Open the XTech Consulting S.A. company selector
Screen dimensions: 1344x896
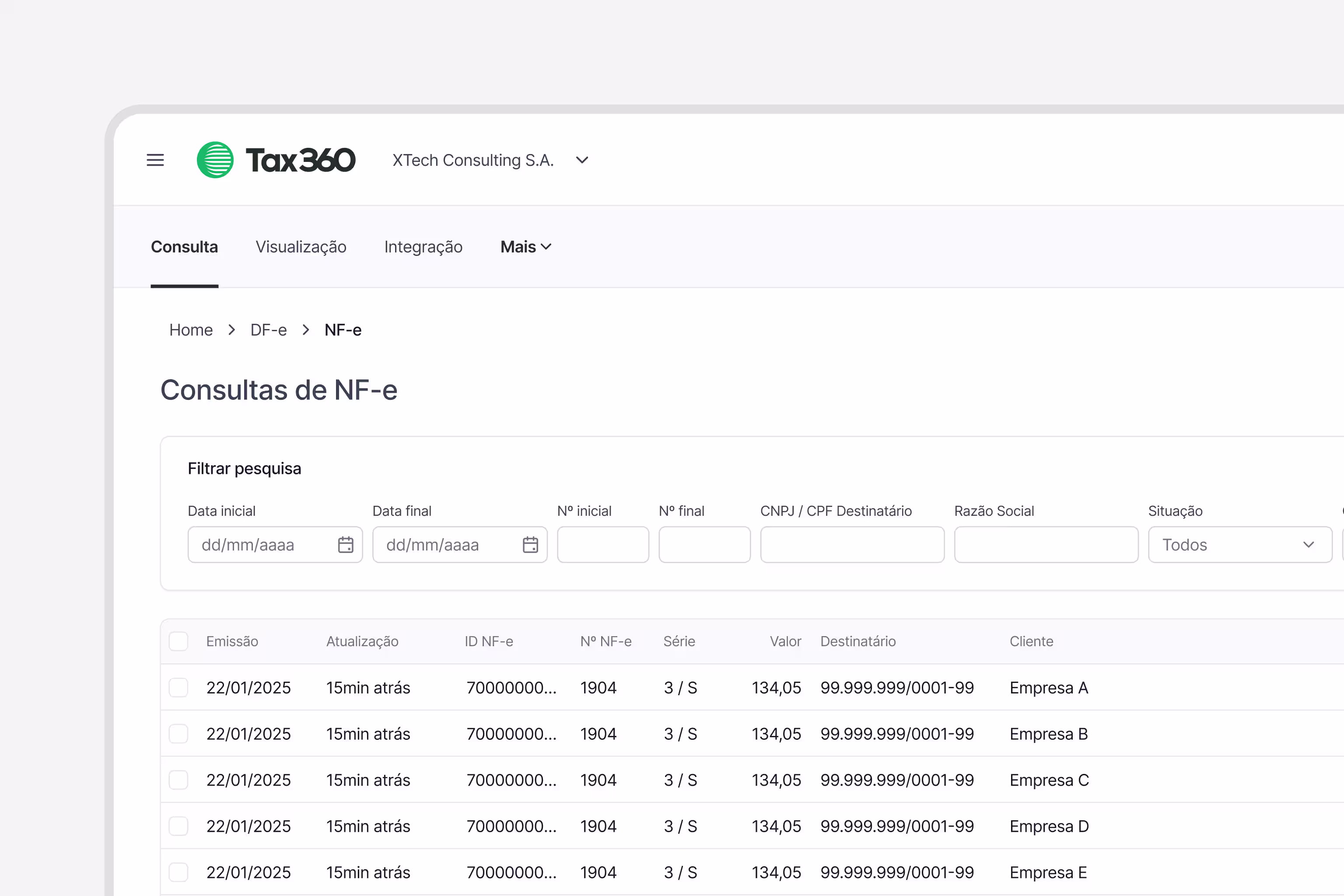click(473, 160)
